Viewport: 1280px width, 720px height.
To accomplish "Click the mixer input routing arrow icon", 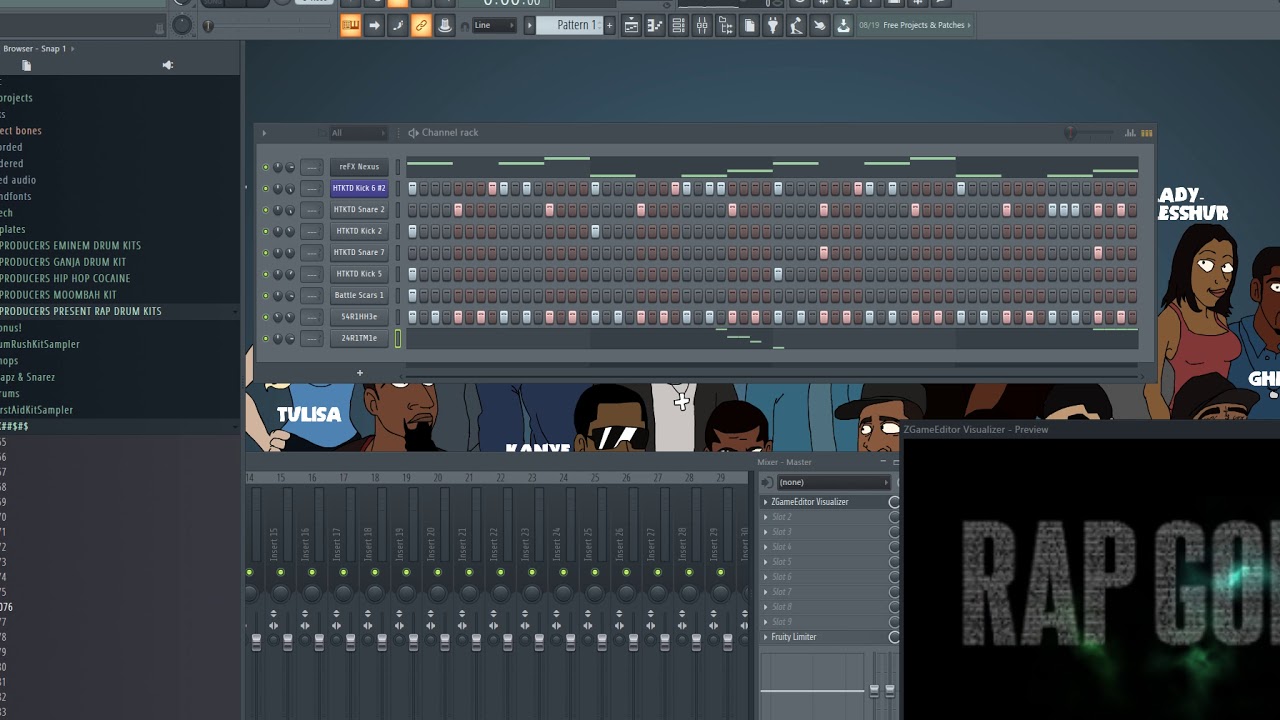I will (x=767, y=482).
